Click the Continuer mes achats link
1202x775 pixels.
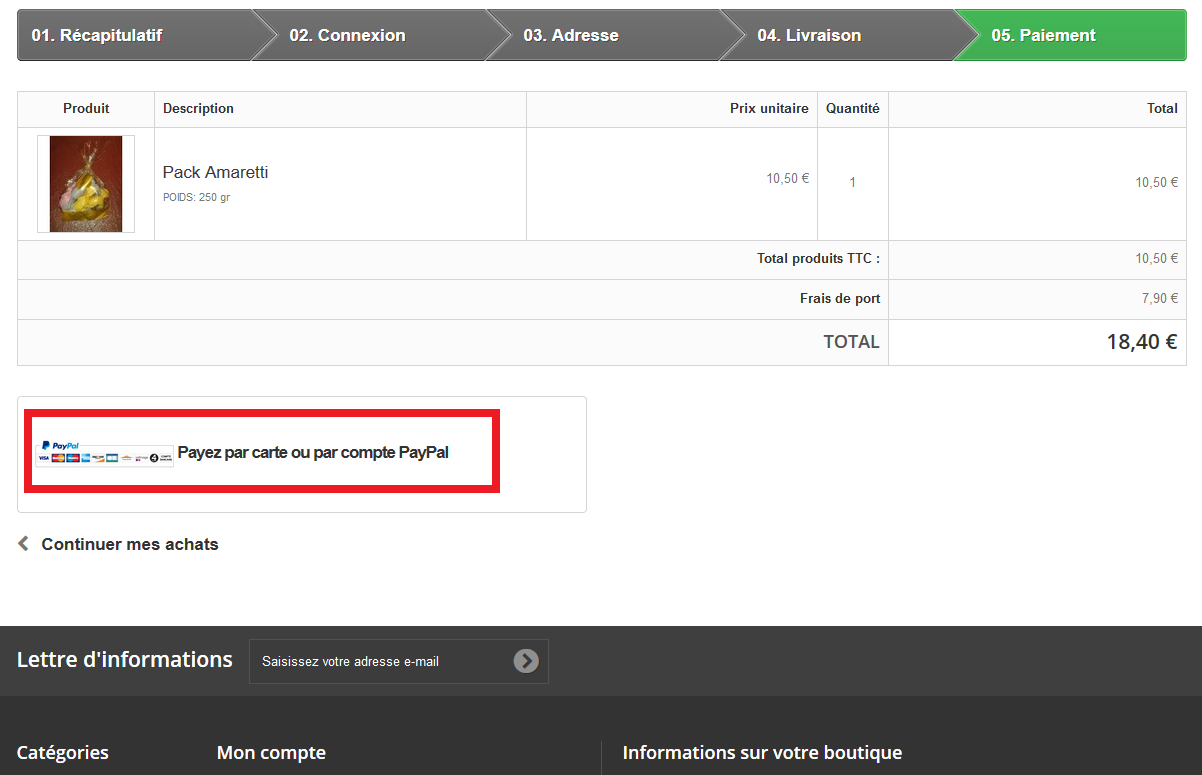pos(130,544)
